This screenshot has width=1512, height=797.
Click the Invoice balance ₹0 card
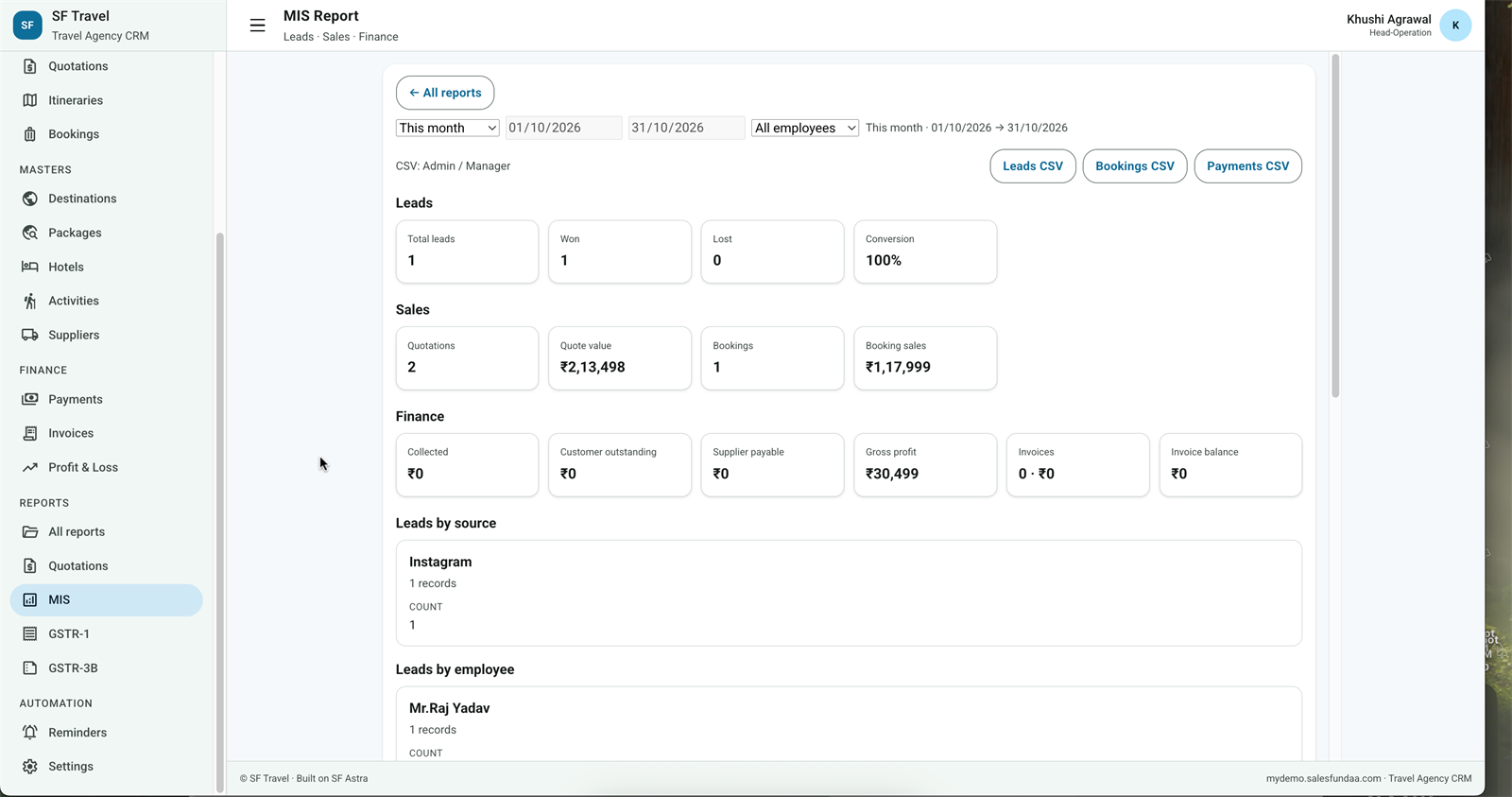(1230, 464)
